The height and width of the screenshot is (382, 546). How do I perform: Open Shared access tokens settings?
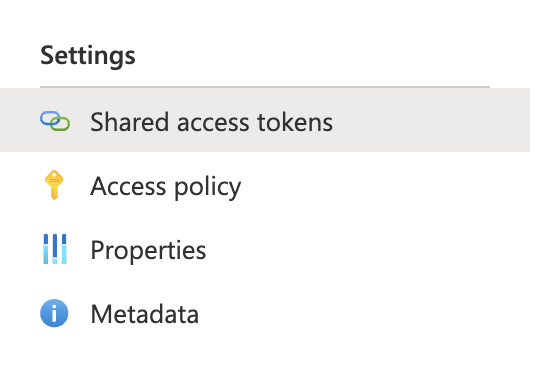(265, 120)
